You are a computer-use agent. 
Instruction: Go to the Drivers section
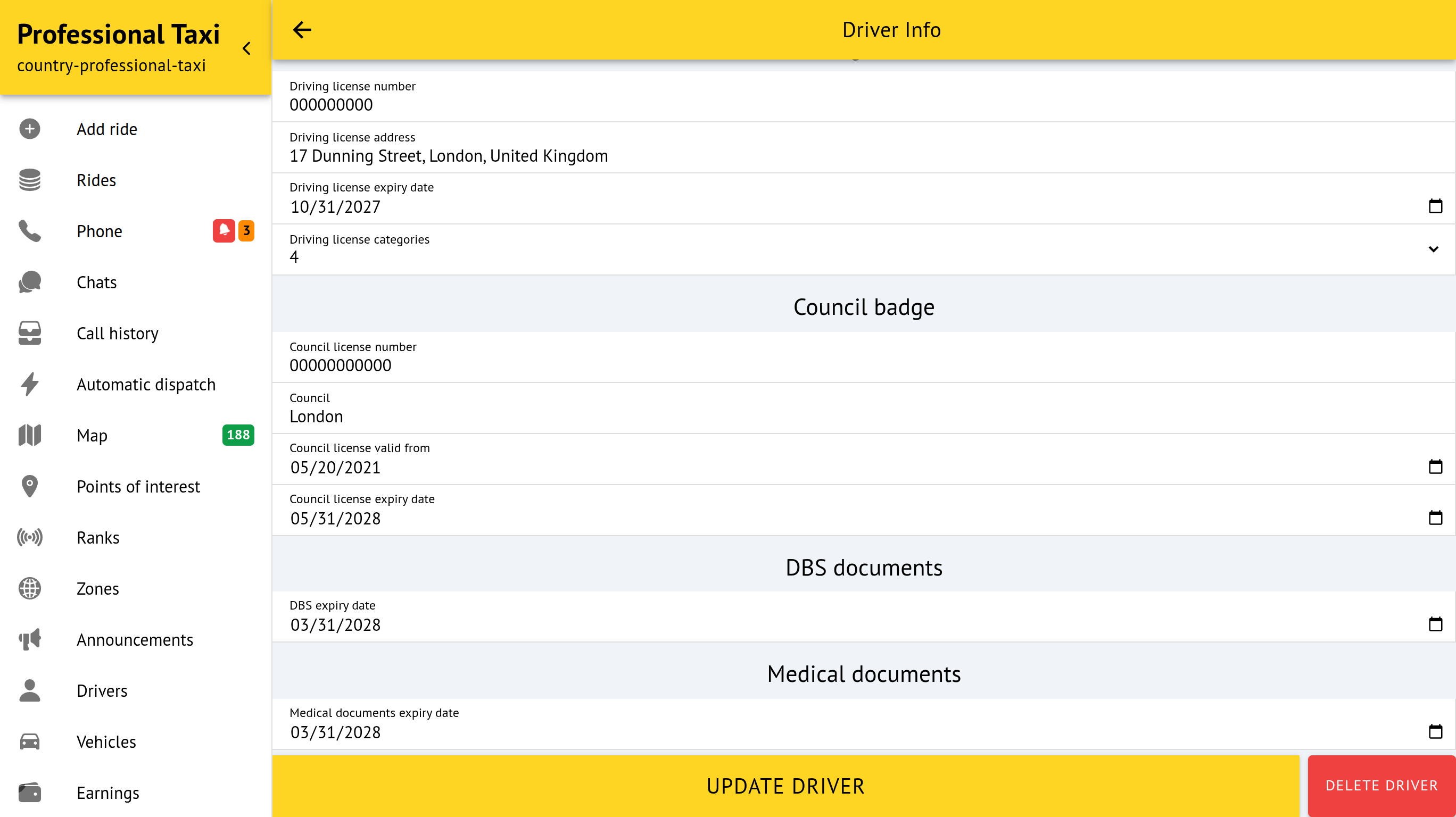pyautogui.click(x=102, y=690)
